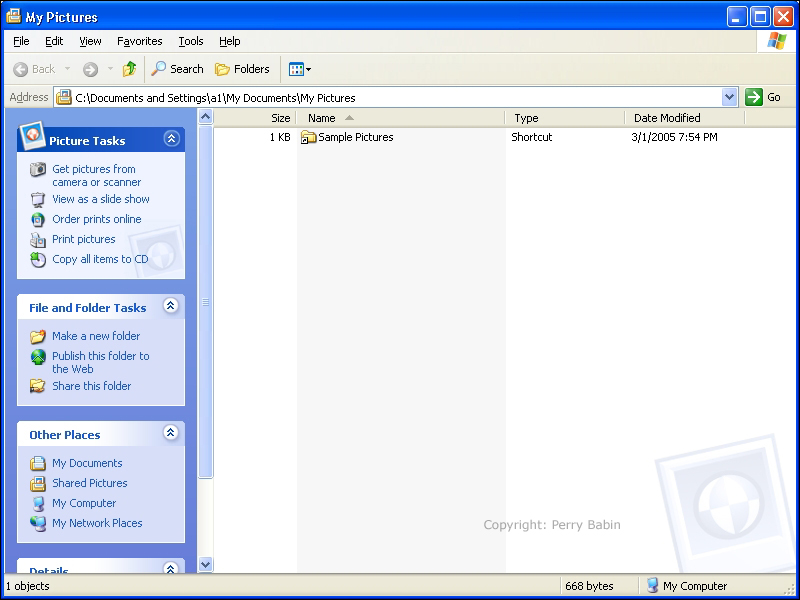Click Copy all items to CD
Image resolution: width=800 pixels, height=600 pixels.
coord(100,259)
